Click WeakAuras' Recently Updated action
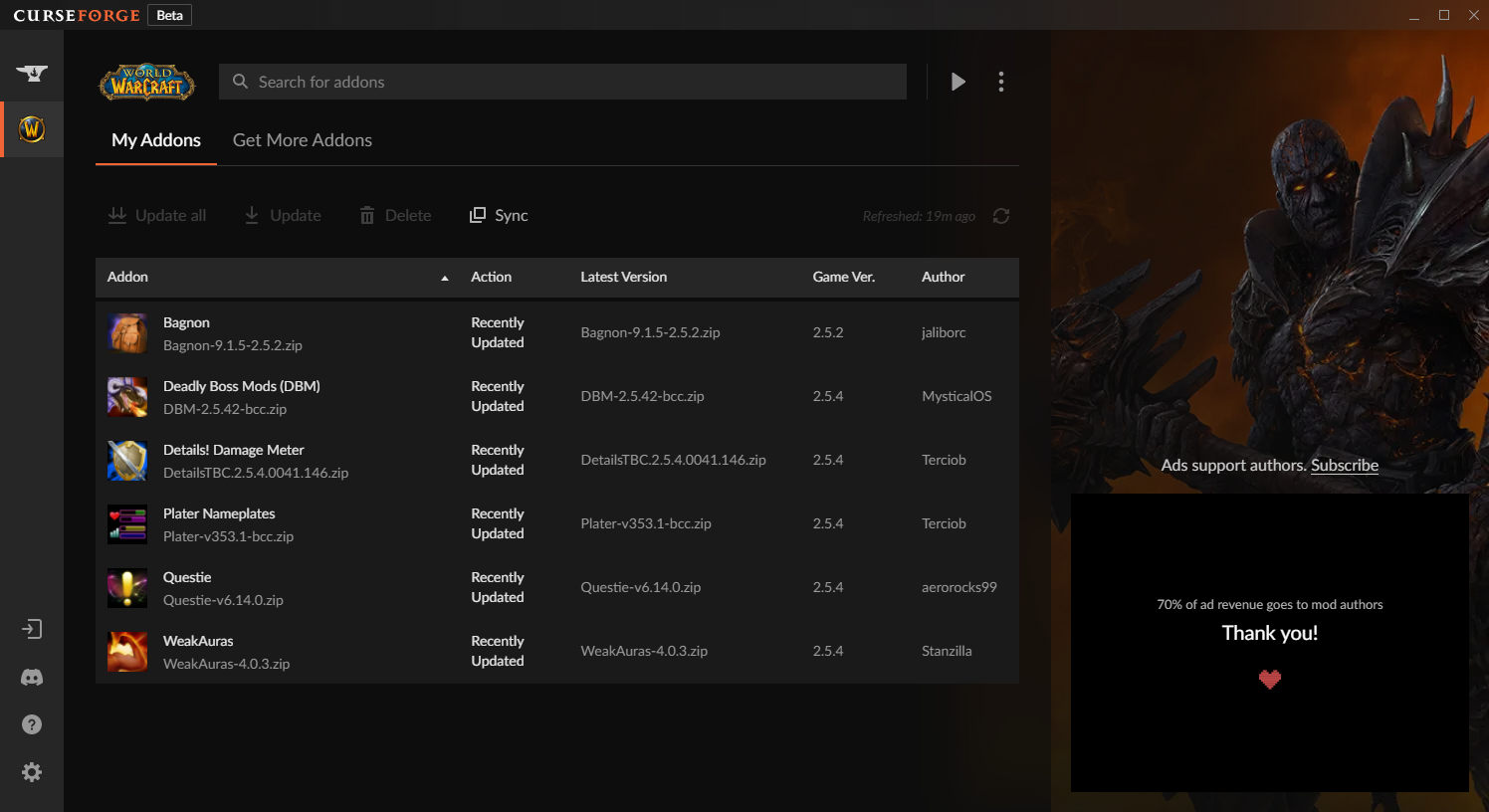Viewport: 1489px width, 812px height. coord(498,651)
